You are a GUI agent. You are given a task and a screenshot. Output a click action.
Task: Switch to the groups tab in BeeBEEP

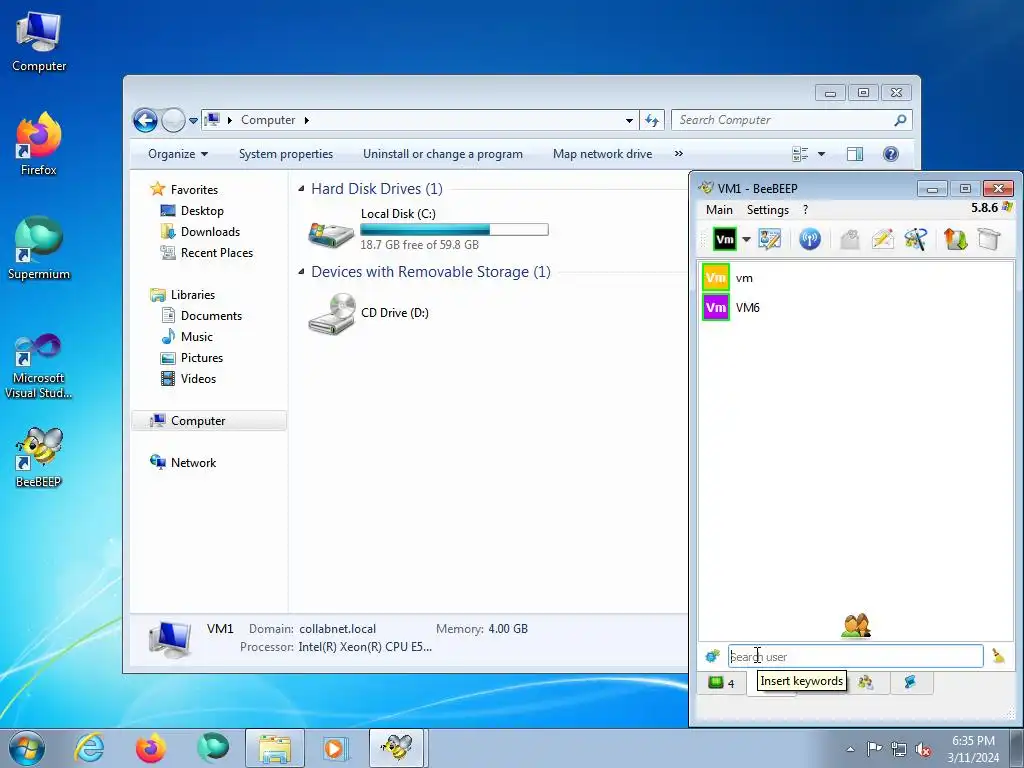click(866, 682)
